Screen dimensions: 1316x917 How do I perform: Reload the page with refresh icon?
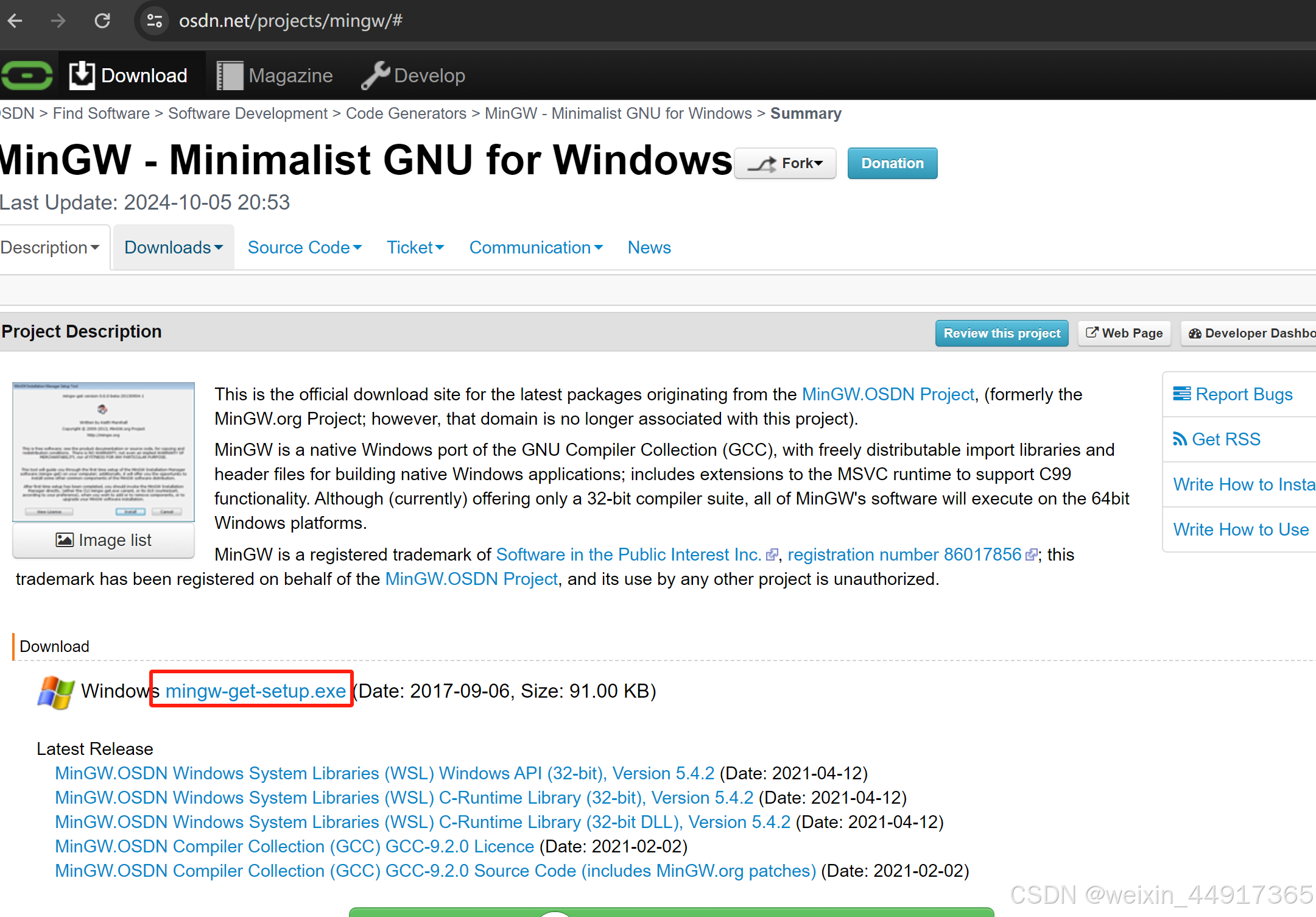pyautogui.click(x=102, y=21)
